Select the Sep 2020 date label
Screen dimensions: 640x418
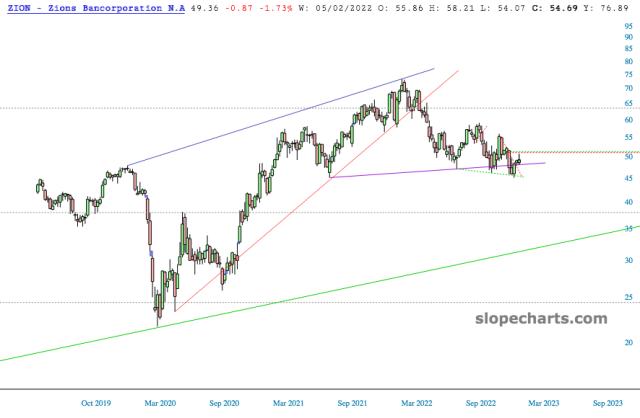224,403
